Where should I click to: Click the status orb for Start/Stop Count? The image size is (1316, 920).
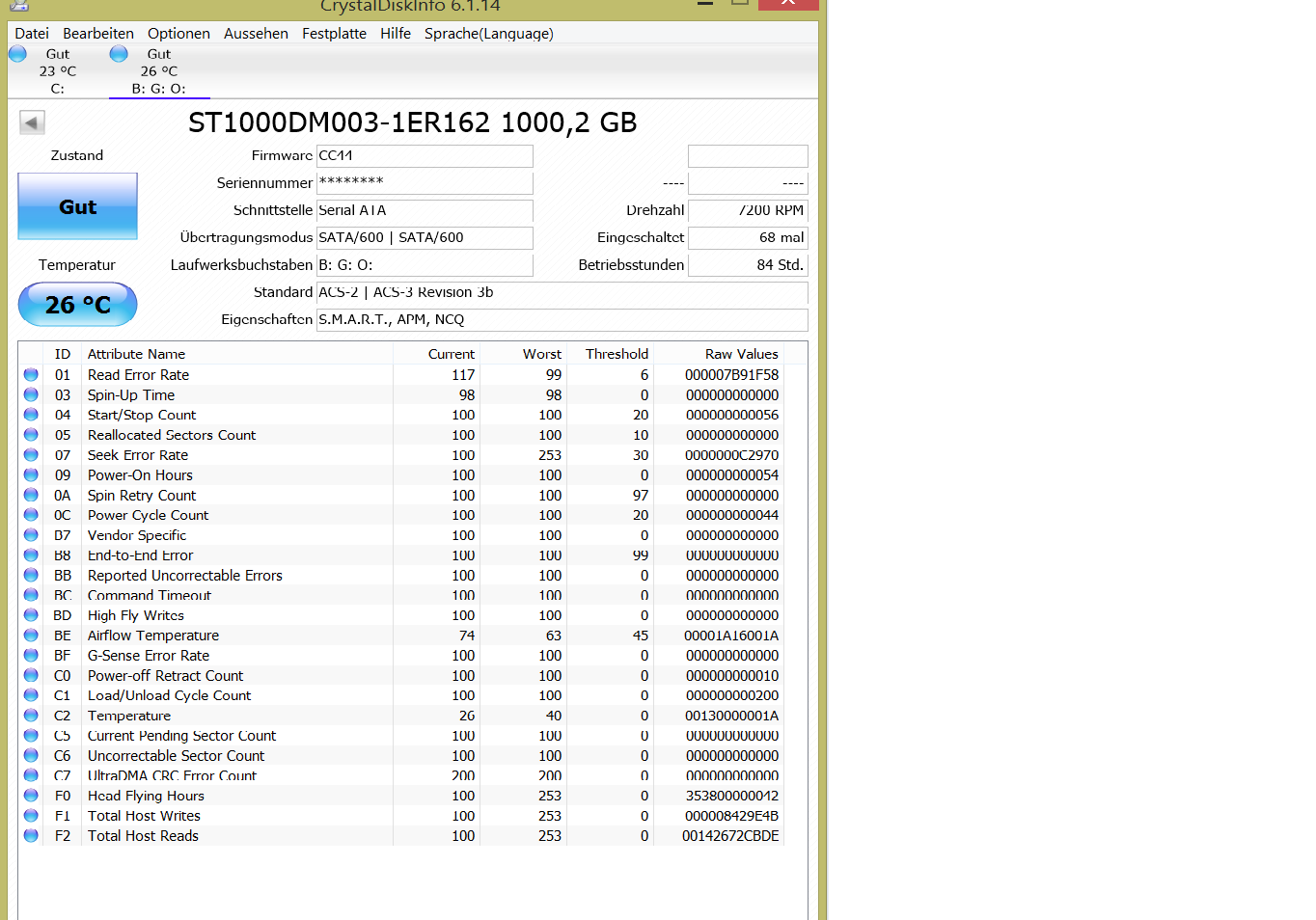click(x=31, y=415)
